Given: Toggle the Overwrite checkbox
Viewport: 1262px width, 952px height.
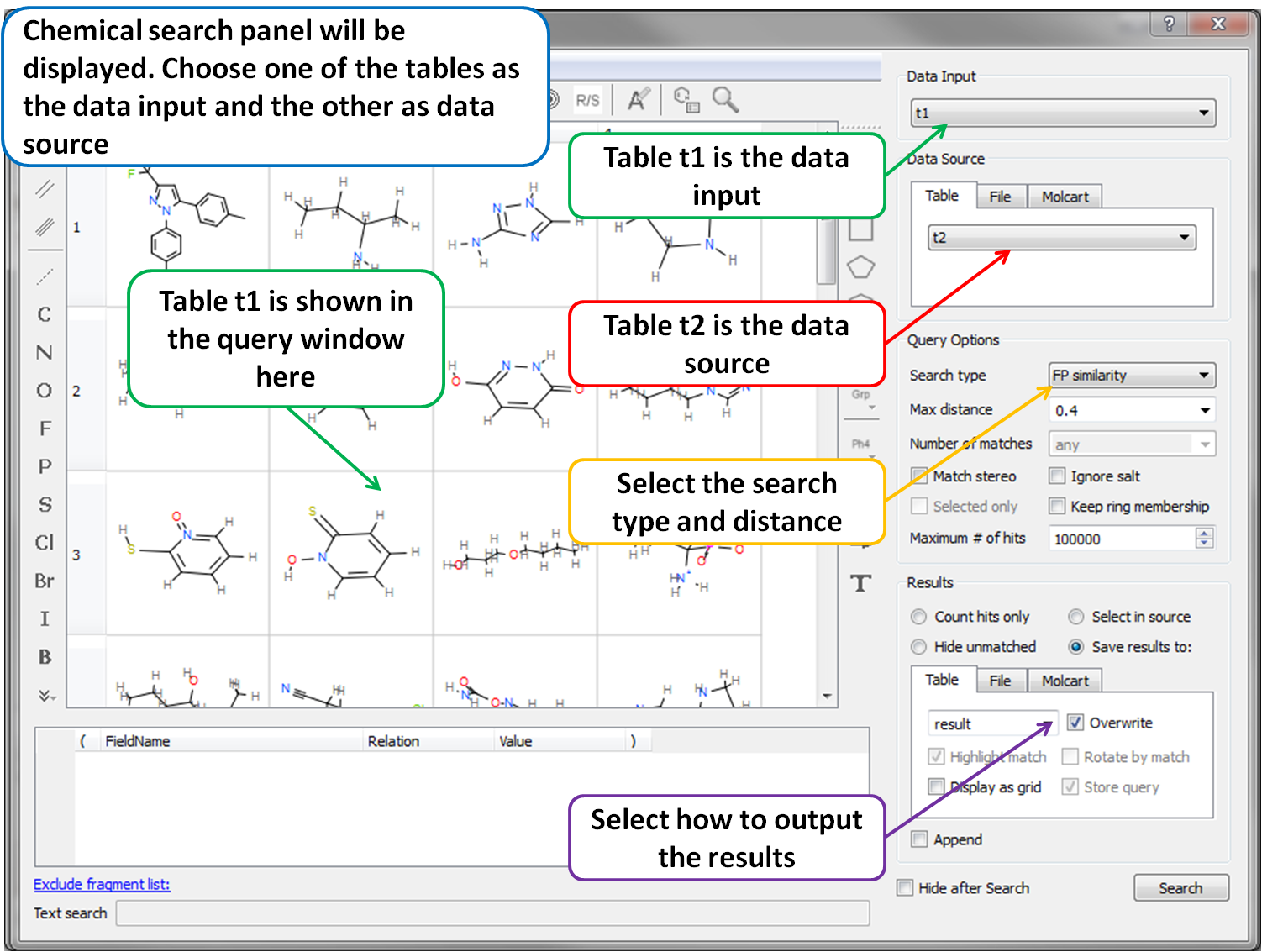Looking at the screenshot, I should [1075, 723].
